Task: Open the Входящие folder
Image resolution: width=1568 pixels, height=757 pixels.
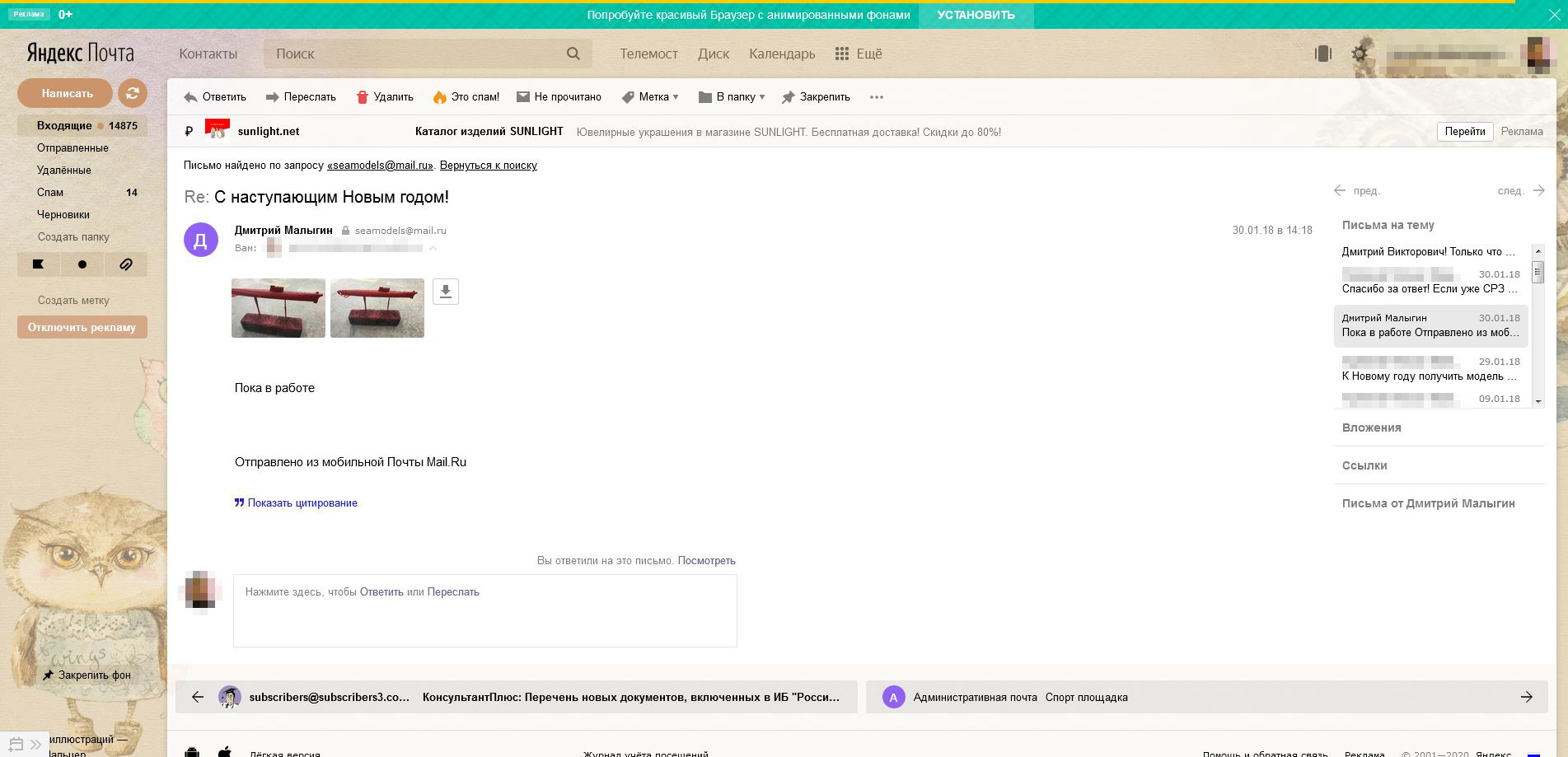Action: coord(64,126)
